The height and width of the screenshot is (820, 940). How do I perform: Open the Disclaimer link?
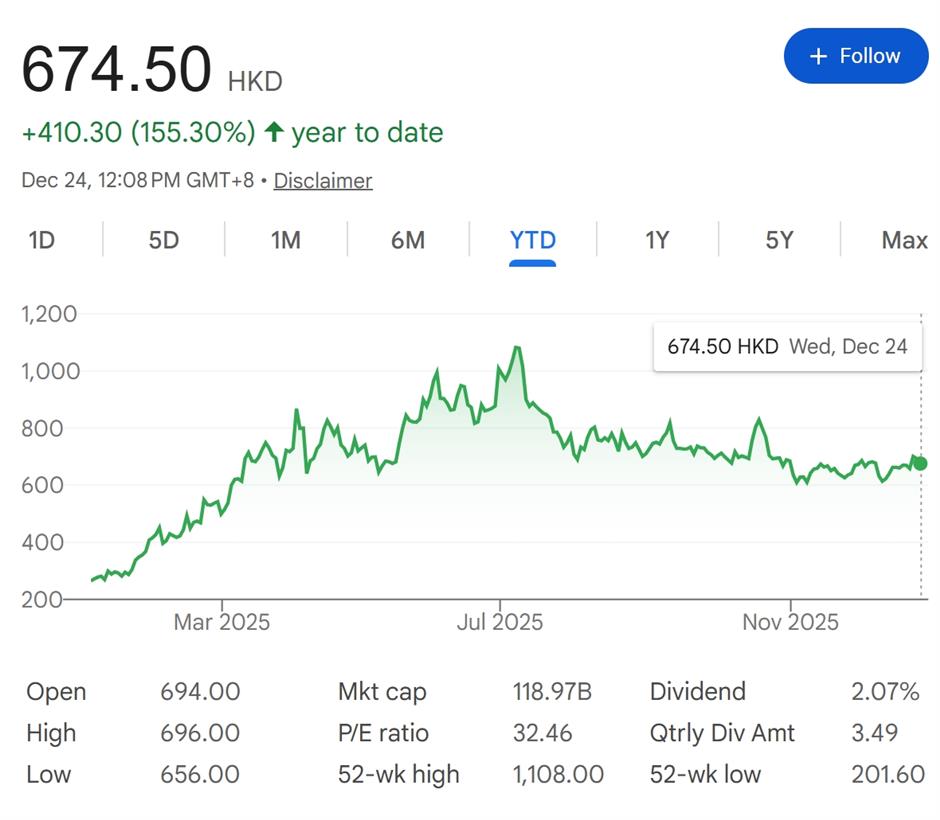click(x=322, y=181)
